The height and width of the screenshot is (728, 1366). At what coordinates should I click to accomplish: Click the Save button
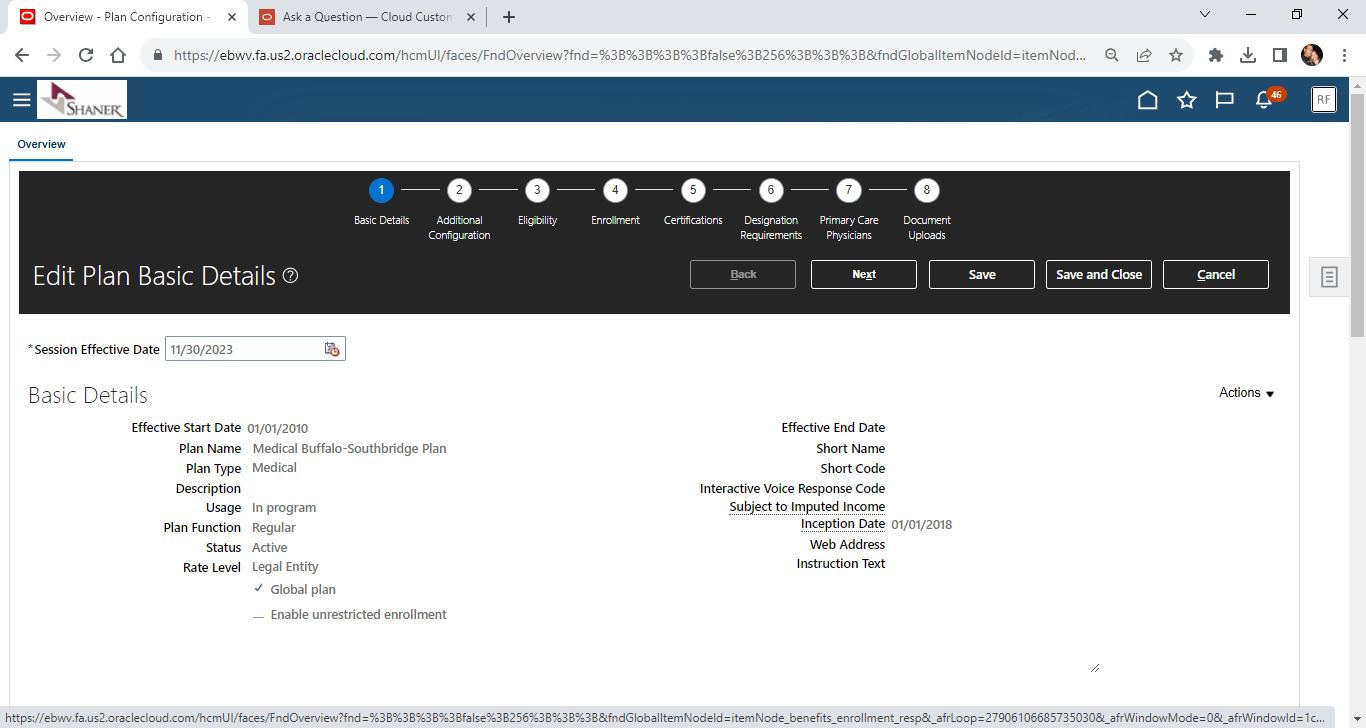(982, 274)
